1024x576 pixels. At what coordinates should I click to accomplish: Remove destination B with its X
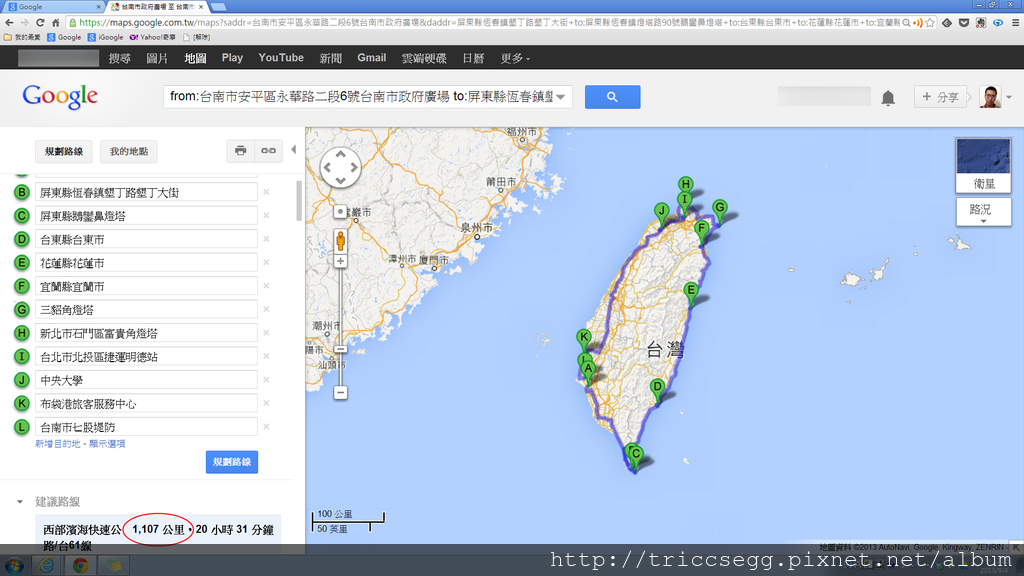click(x=266, y=192)
